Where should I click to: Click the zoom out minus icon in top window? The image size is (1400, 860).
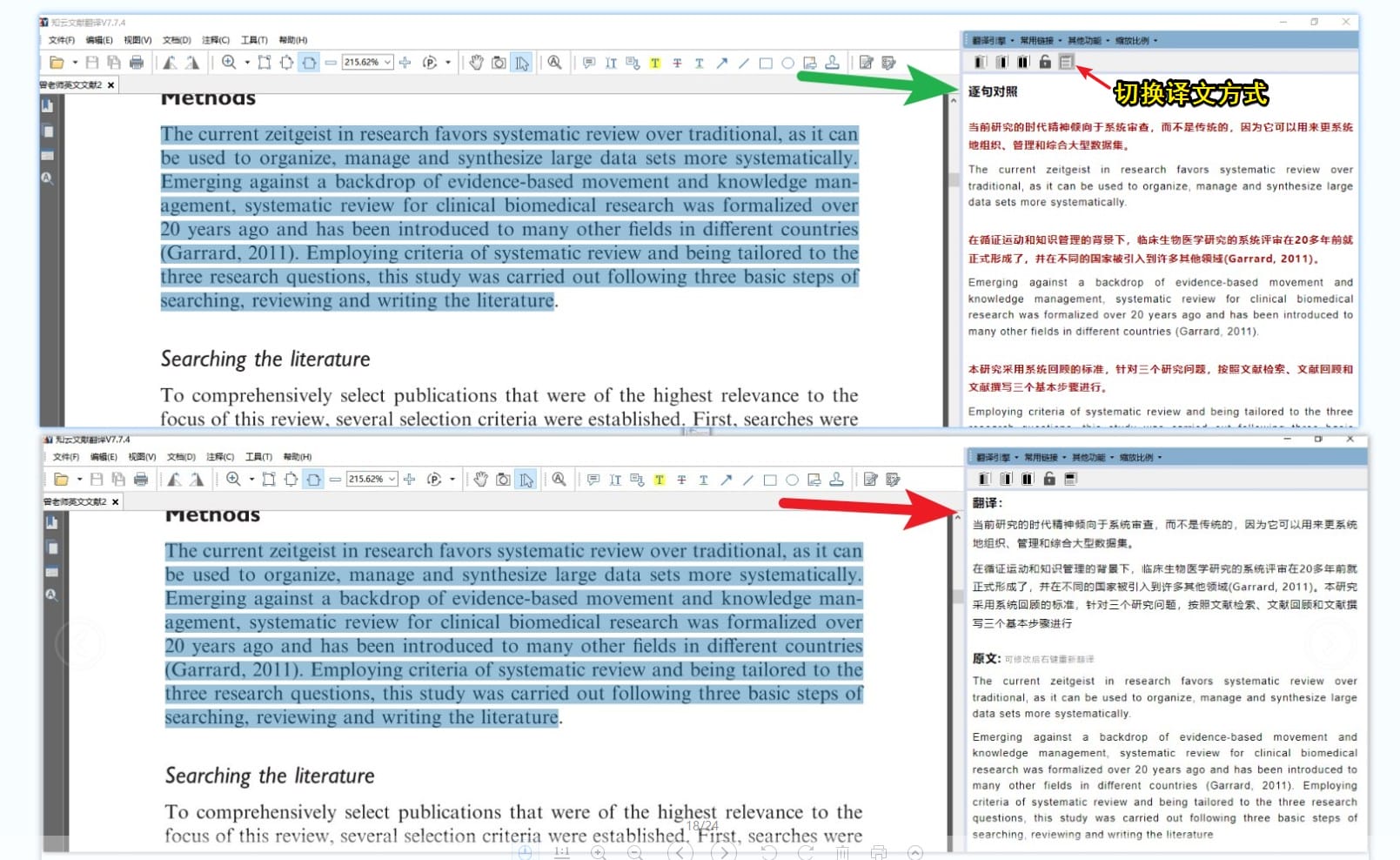331,63
